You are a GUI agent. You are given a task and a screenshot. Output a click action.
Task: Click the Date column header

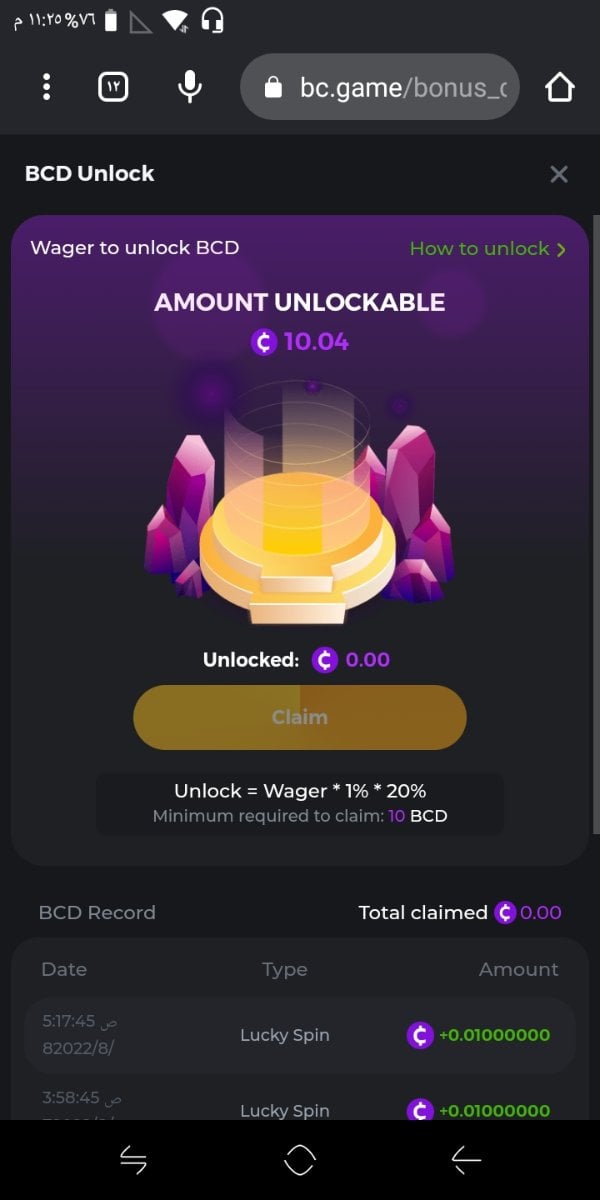pyautogui.click(x=64, y=969)
